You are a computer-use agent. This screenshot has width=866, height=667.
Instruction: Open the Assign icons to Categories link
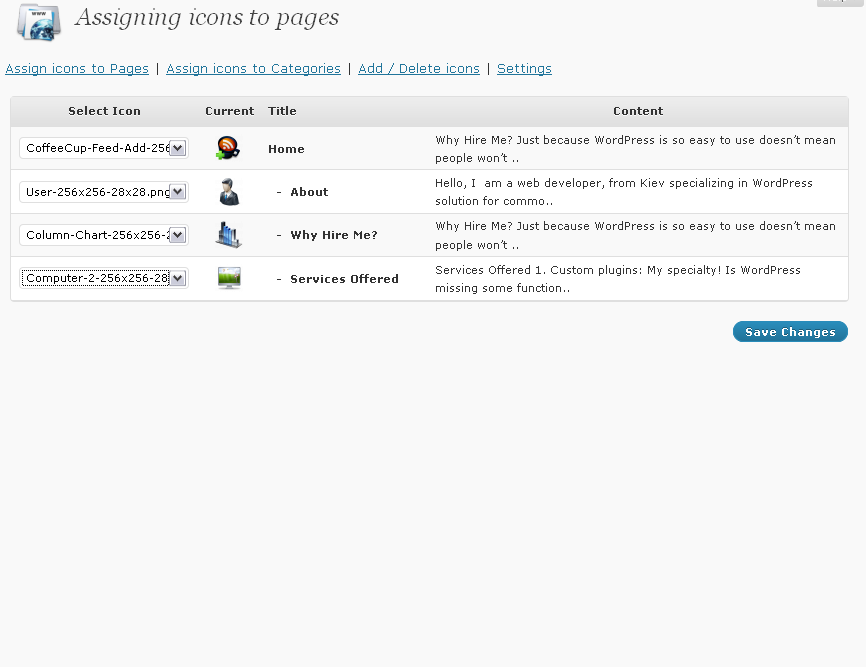[x=253, y=69]
